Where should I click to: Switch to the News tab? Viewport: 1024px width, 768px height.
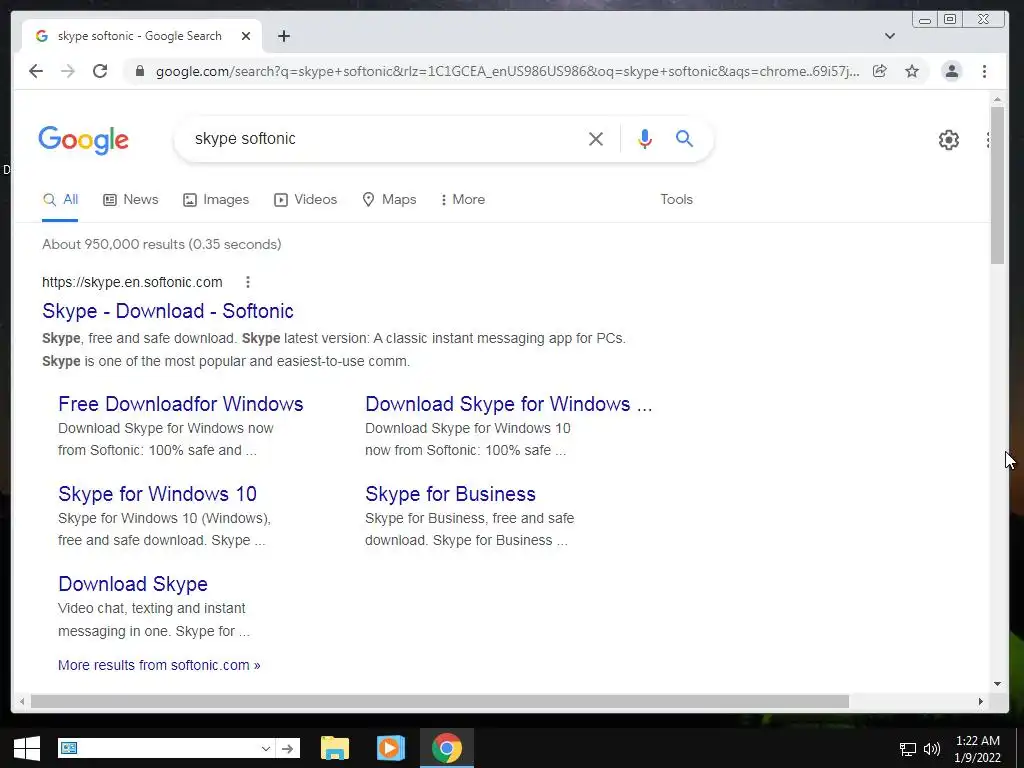pos(131,200)
